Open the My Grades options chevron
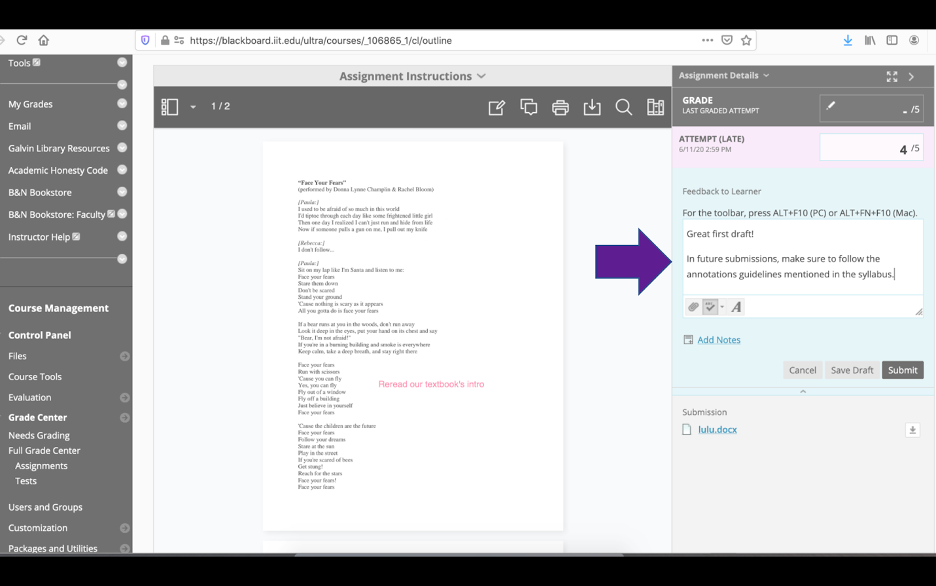The image size is (936, 586). tap(122, 103)
